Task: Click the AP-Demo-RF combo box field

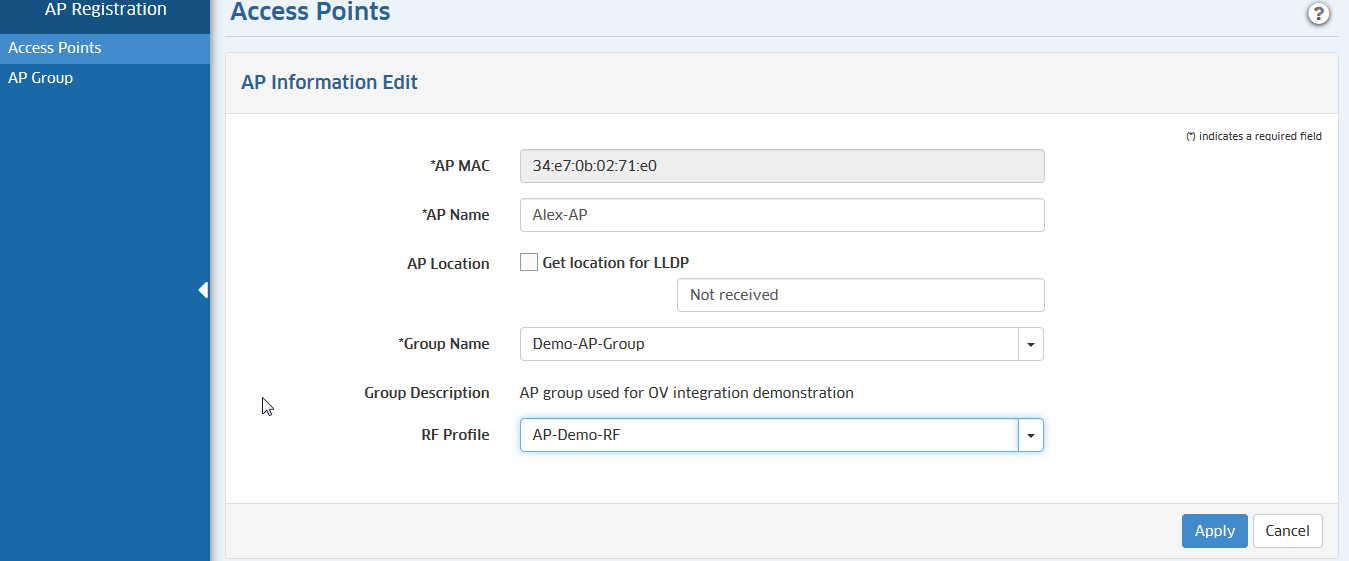Action: click(768, 435)
